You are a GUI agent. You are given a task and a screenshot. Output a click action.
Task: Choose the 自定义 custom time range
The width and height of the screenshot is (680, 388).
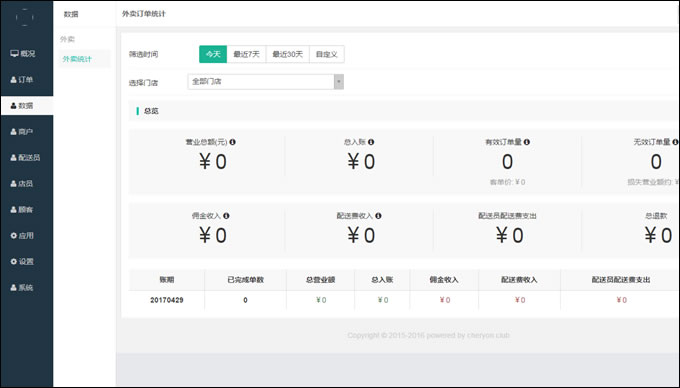(327, 54)
